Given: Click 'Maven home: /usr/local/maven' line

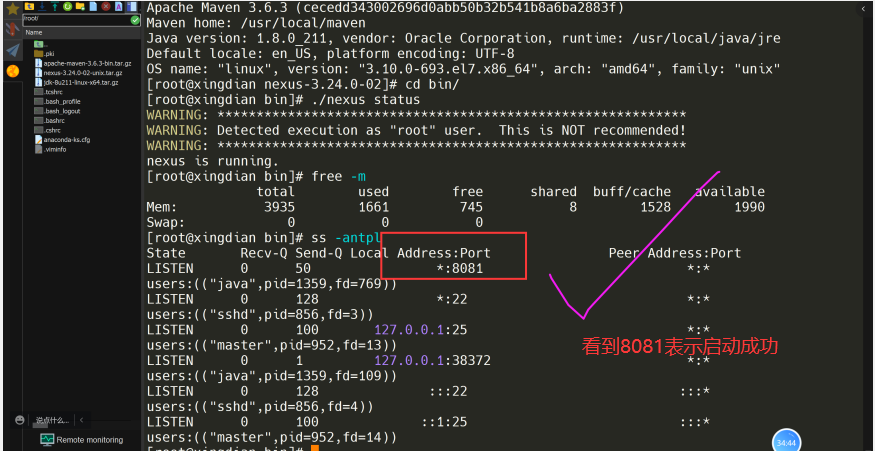Looking at the screenshot, I should click(256, 23).
